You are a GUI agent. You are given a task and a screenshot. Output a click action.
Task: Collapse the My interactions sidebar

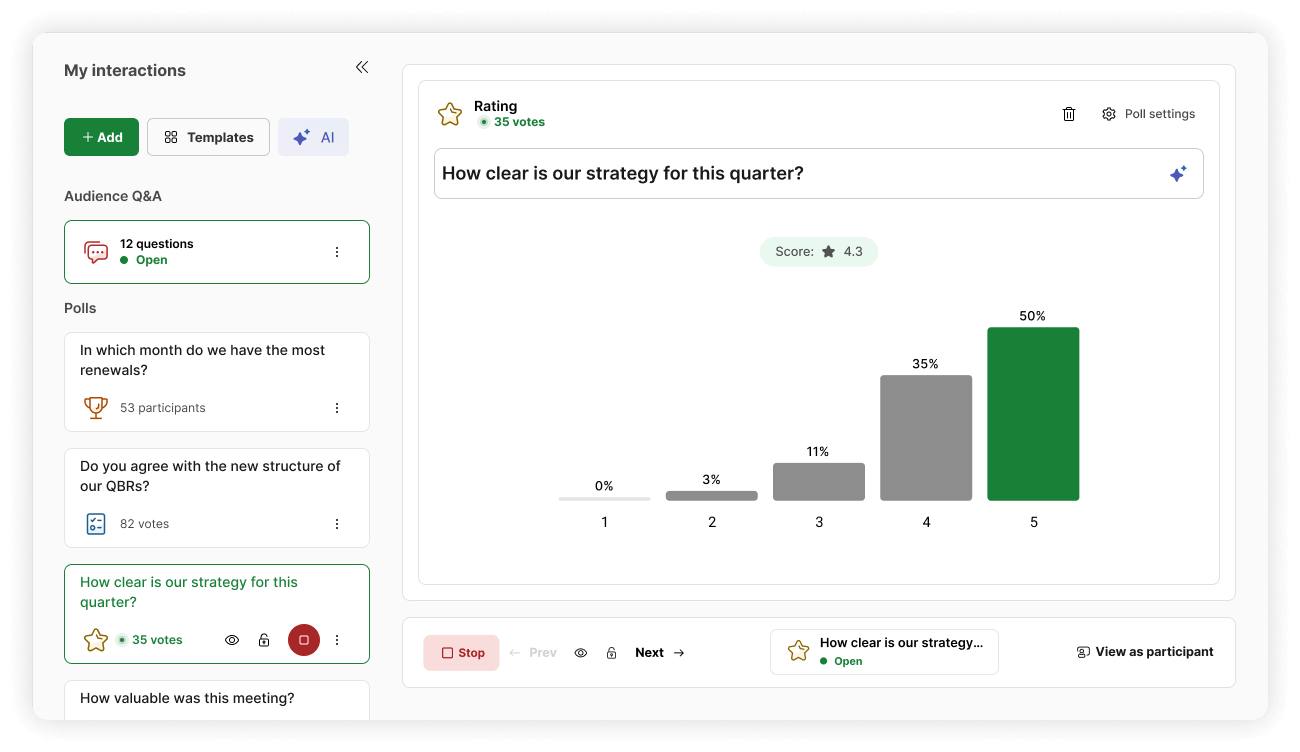[x=362, y=68]
